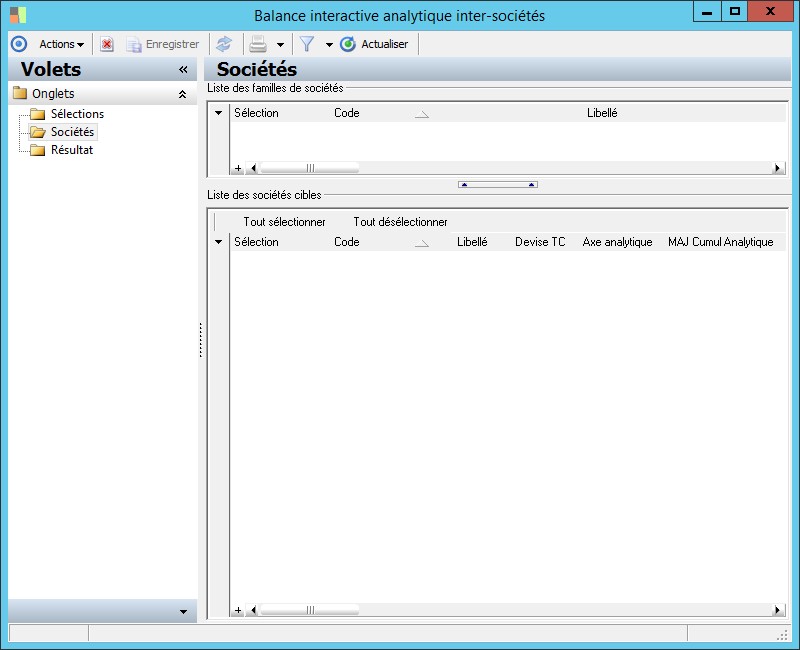Click the Sociétés open folder icon
This screenshot has width=800, height=650.
(37, 132)
